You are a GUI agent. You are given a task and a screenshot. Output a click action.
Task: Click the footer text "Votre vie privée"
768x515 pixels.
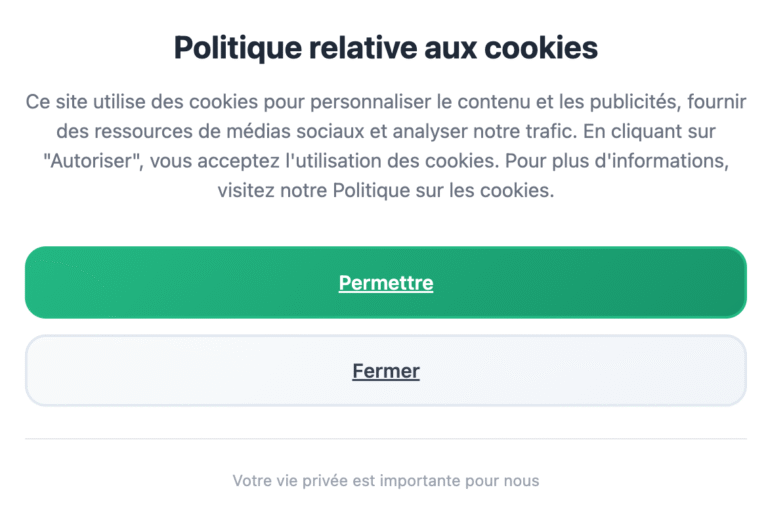(x=290, y=481)
